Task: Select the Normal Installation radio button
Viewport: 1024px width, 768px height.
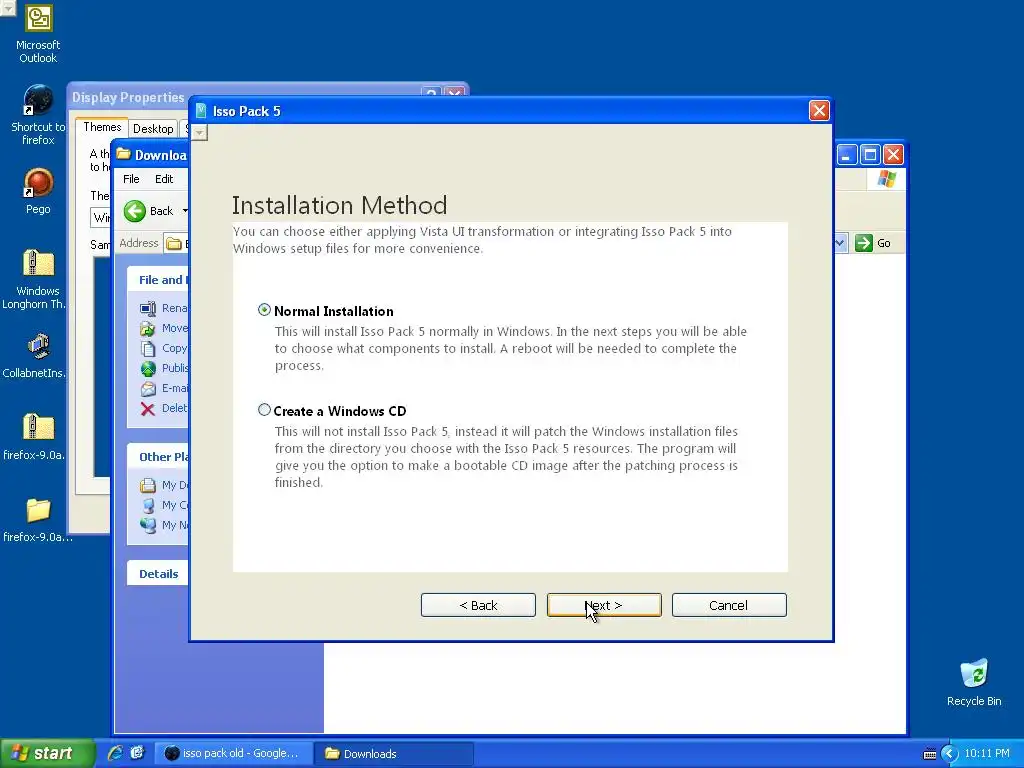Action: coord(264,310)
